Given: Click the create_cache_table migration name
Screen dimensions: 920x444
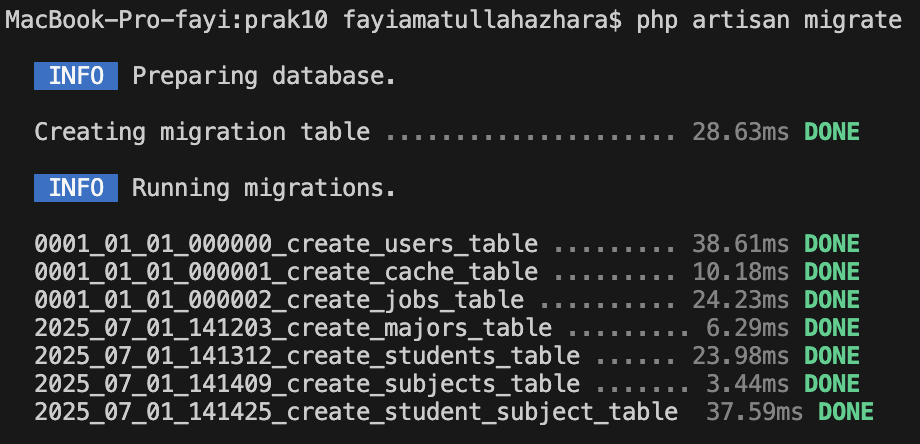Looking at the screenshot, I should point(286,272).
